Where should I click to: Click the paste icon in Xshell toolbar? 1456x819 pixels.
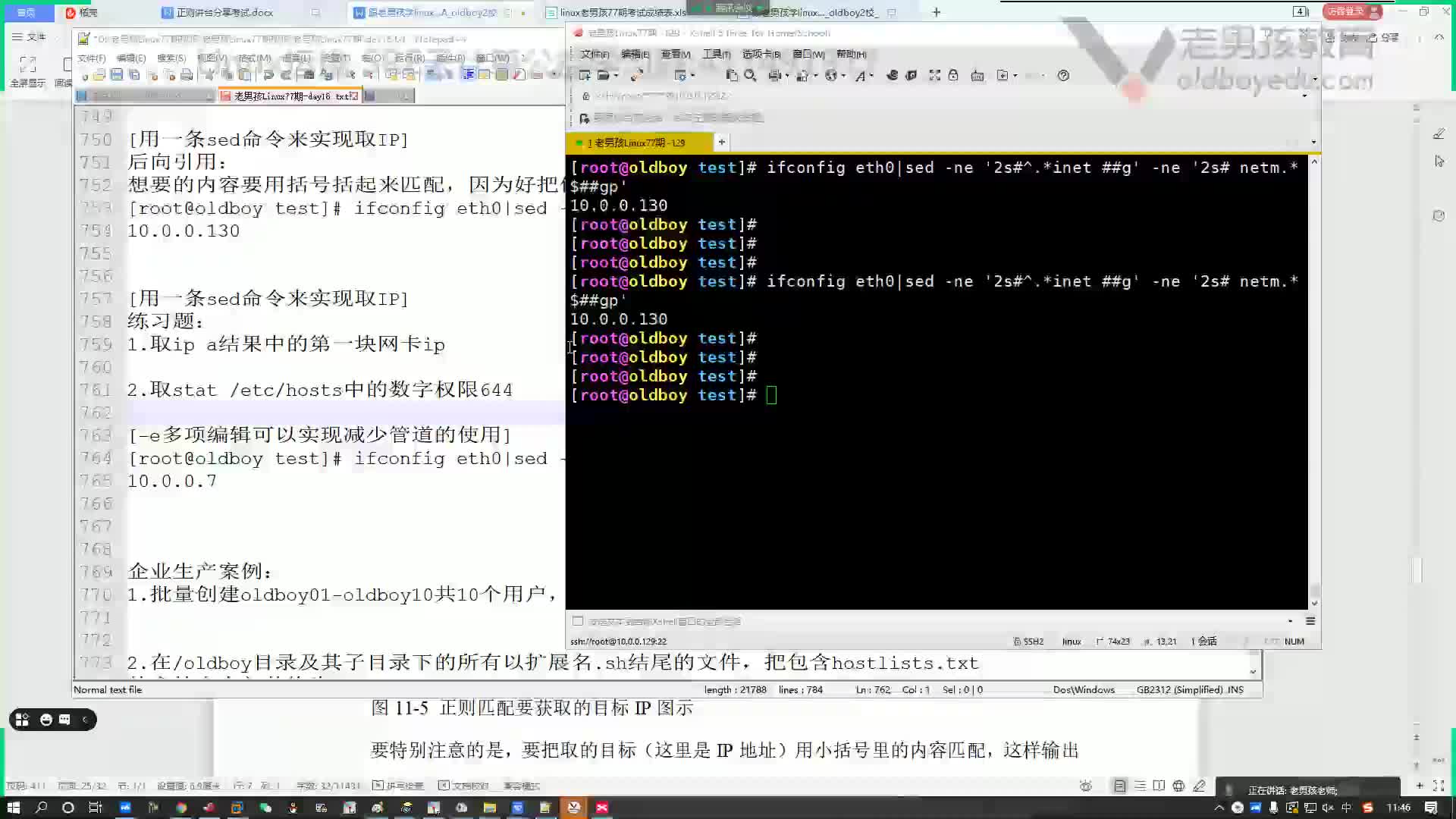(729, 75)
